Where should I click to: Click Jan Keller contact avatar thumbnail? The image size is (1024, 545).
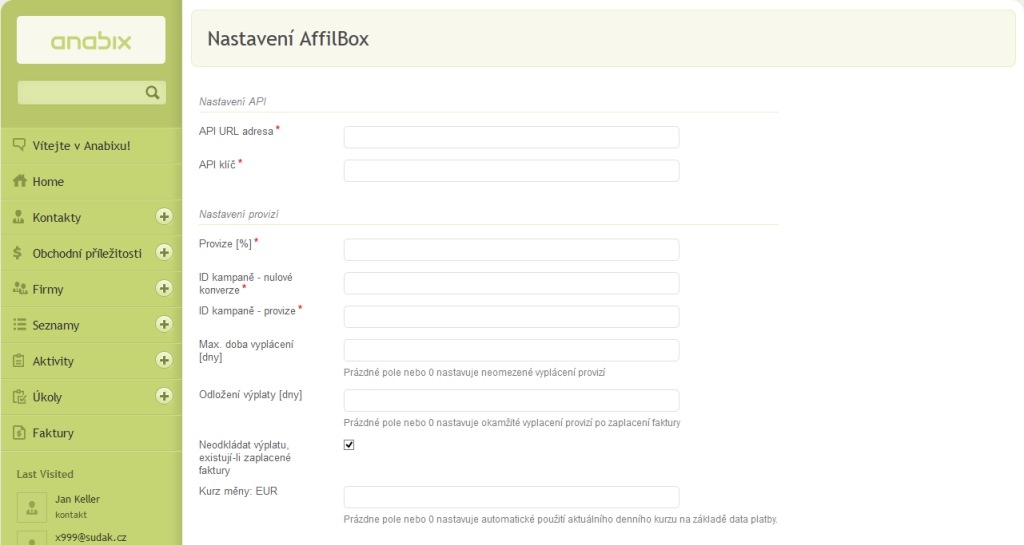click(x=31, y=507)
